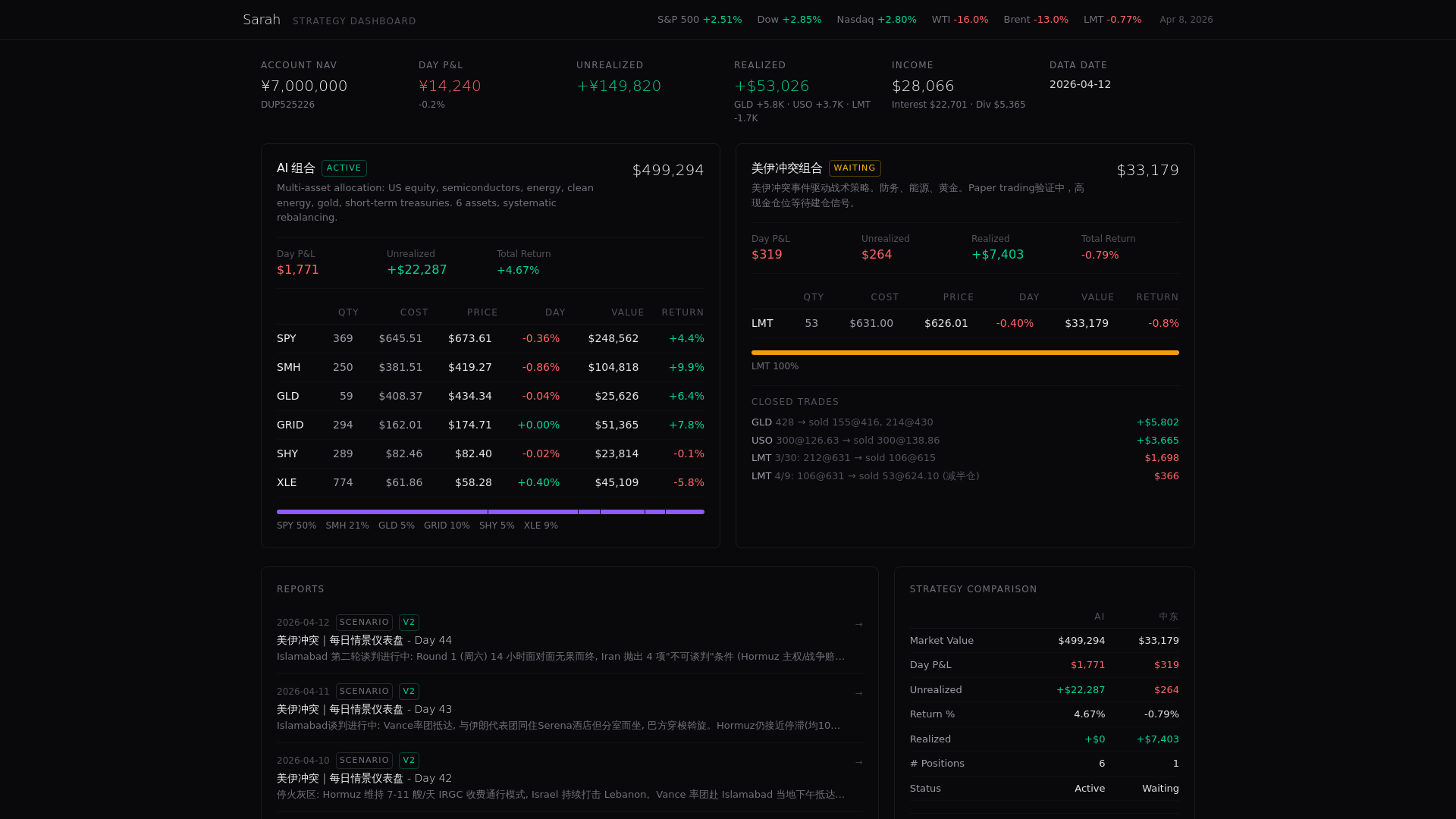Click the Nasdaq +2.80% ticker
1456x819 pixels.
pos(876,20)
